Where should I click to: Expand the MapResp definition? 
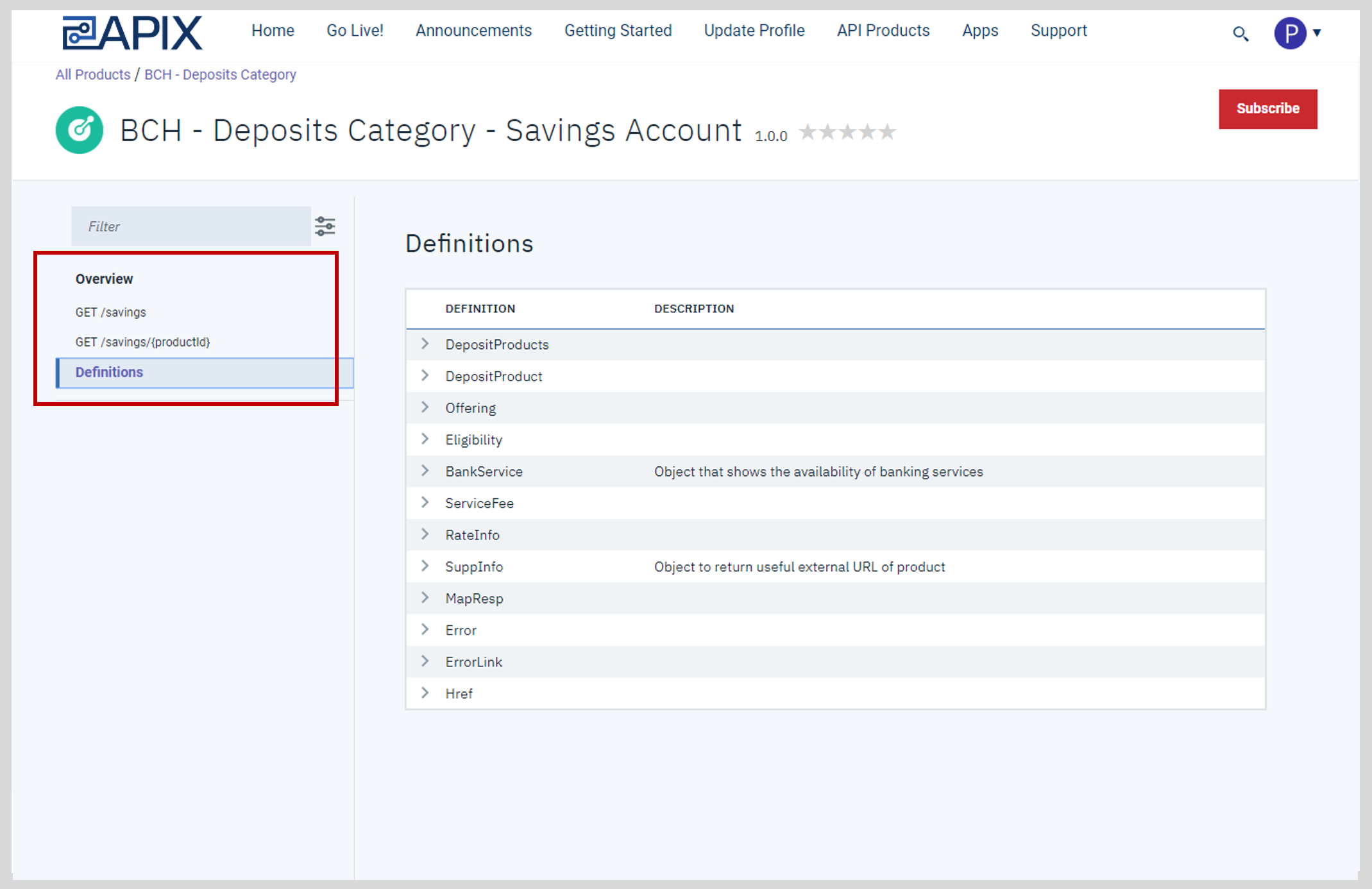pyautogui.click(x=425, y=597)
